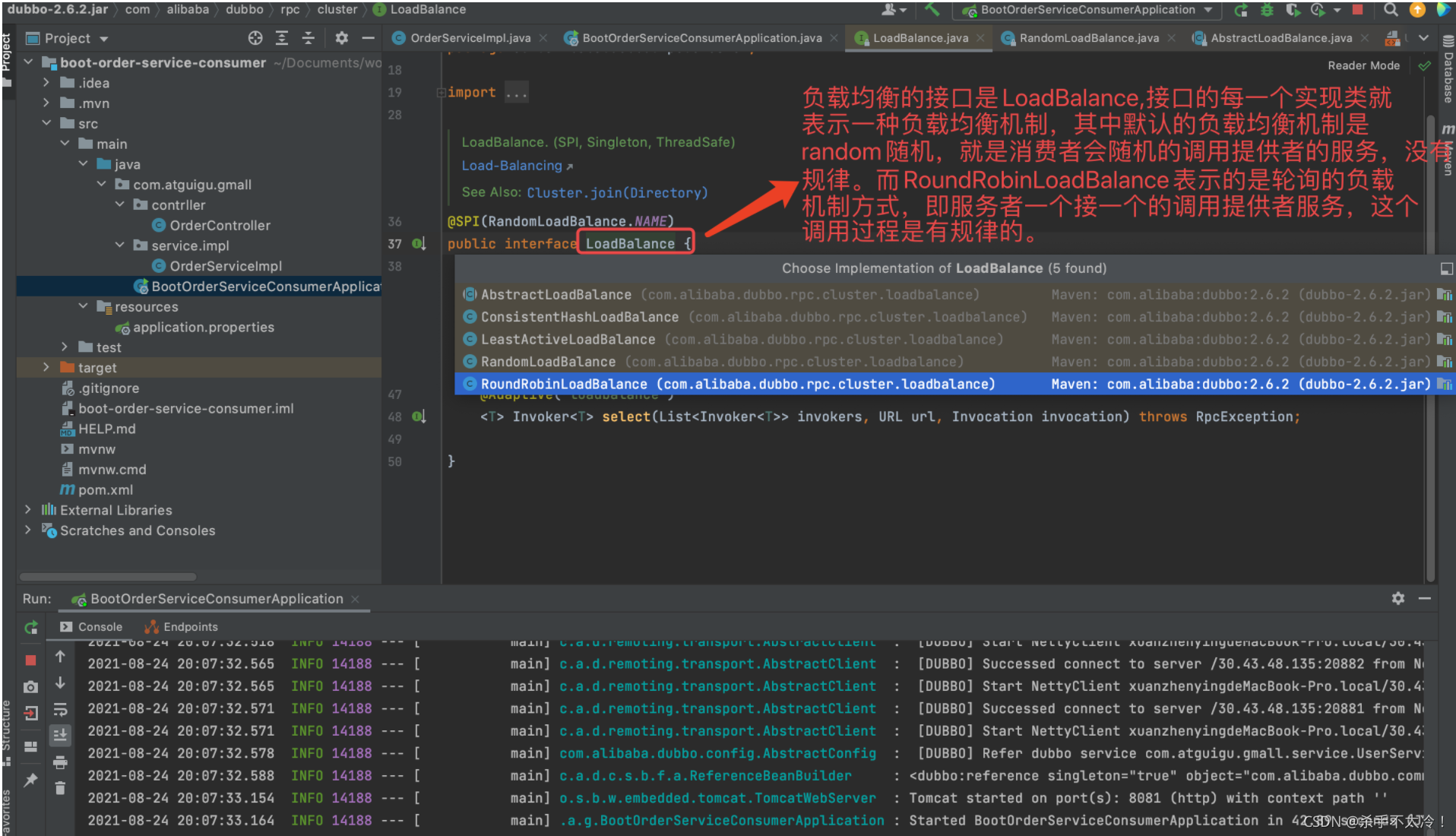Screen dimensions: 1456x836
Task: Expand the .idea folder
Action: point(46,83)
